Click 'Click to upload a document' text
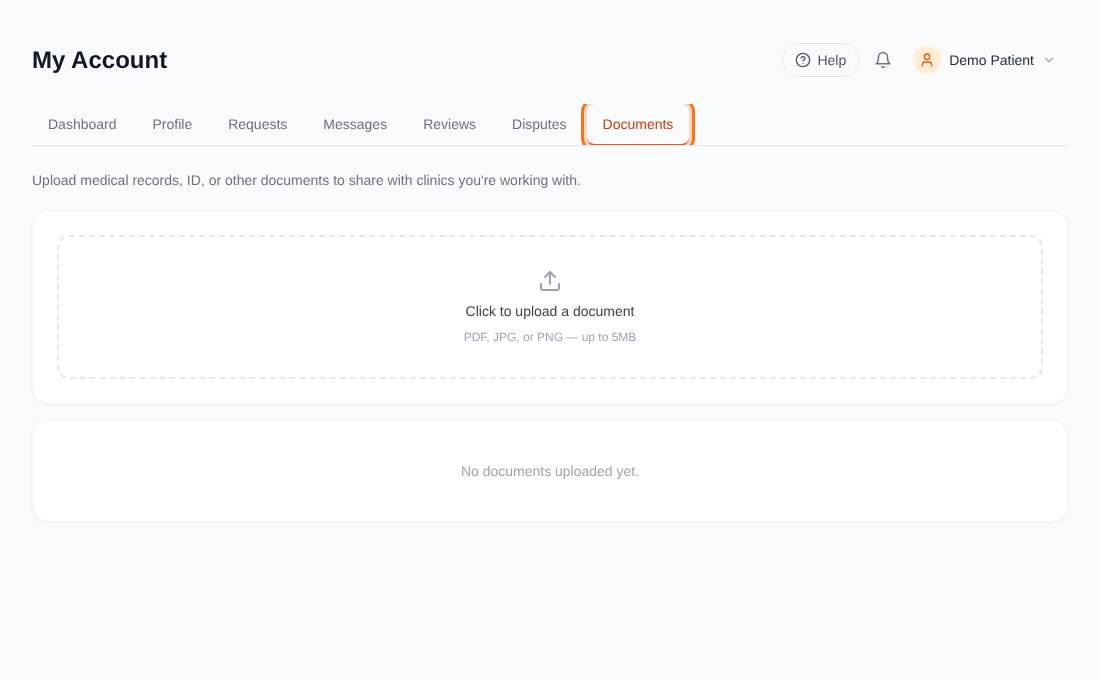The image size is (1100, 680). click(550, 311)
